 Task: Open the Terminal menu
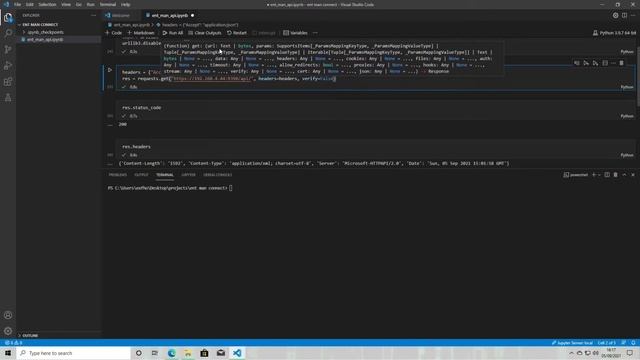coord(108,4)
